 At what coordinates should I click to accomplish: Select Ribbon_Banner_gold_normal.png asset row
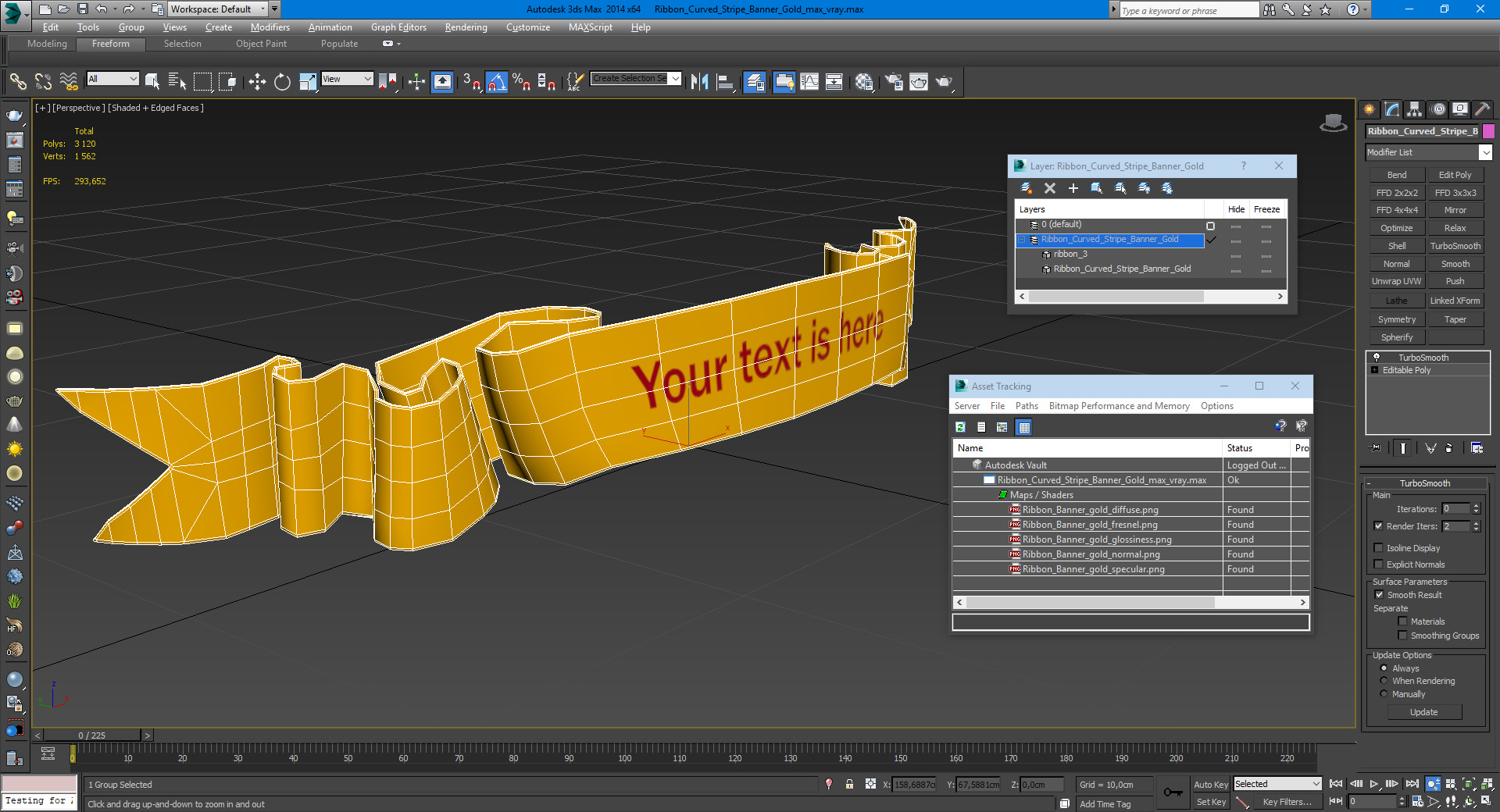coord(1130,554)
